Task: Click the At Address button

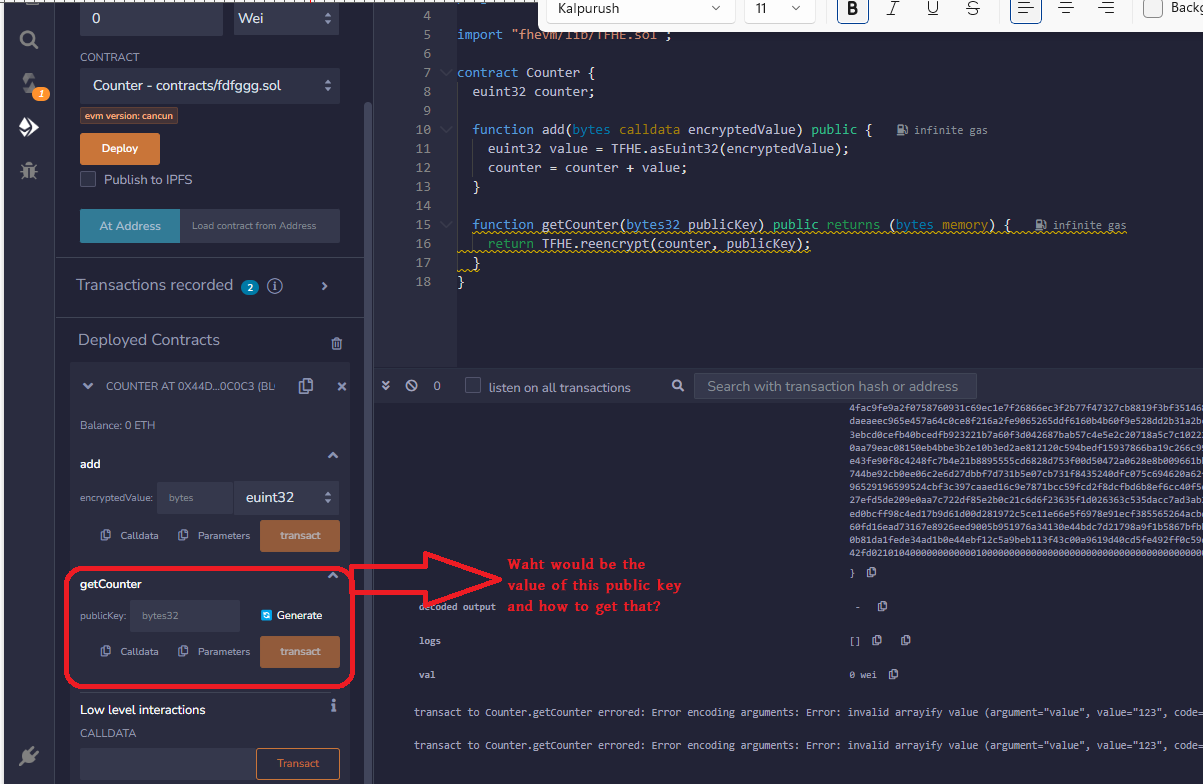Action: point(130,226)
